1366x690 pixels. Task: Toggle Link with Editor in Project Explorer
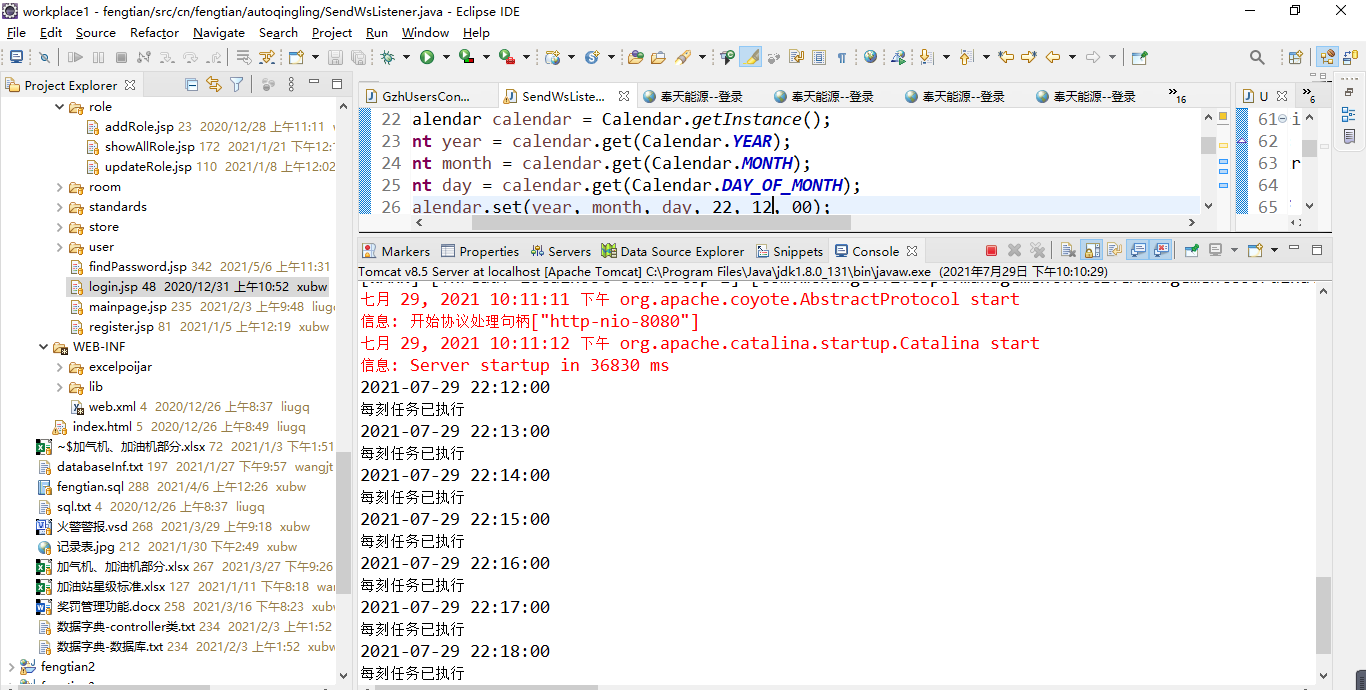(x=213, y=85)
